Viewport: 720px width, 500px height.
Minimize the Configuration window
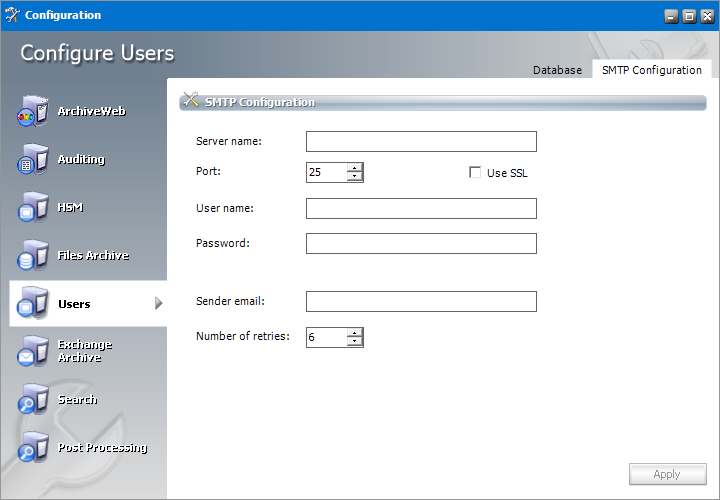tap(671, 17)
